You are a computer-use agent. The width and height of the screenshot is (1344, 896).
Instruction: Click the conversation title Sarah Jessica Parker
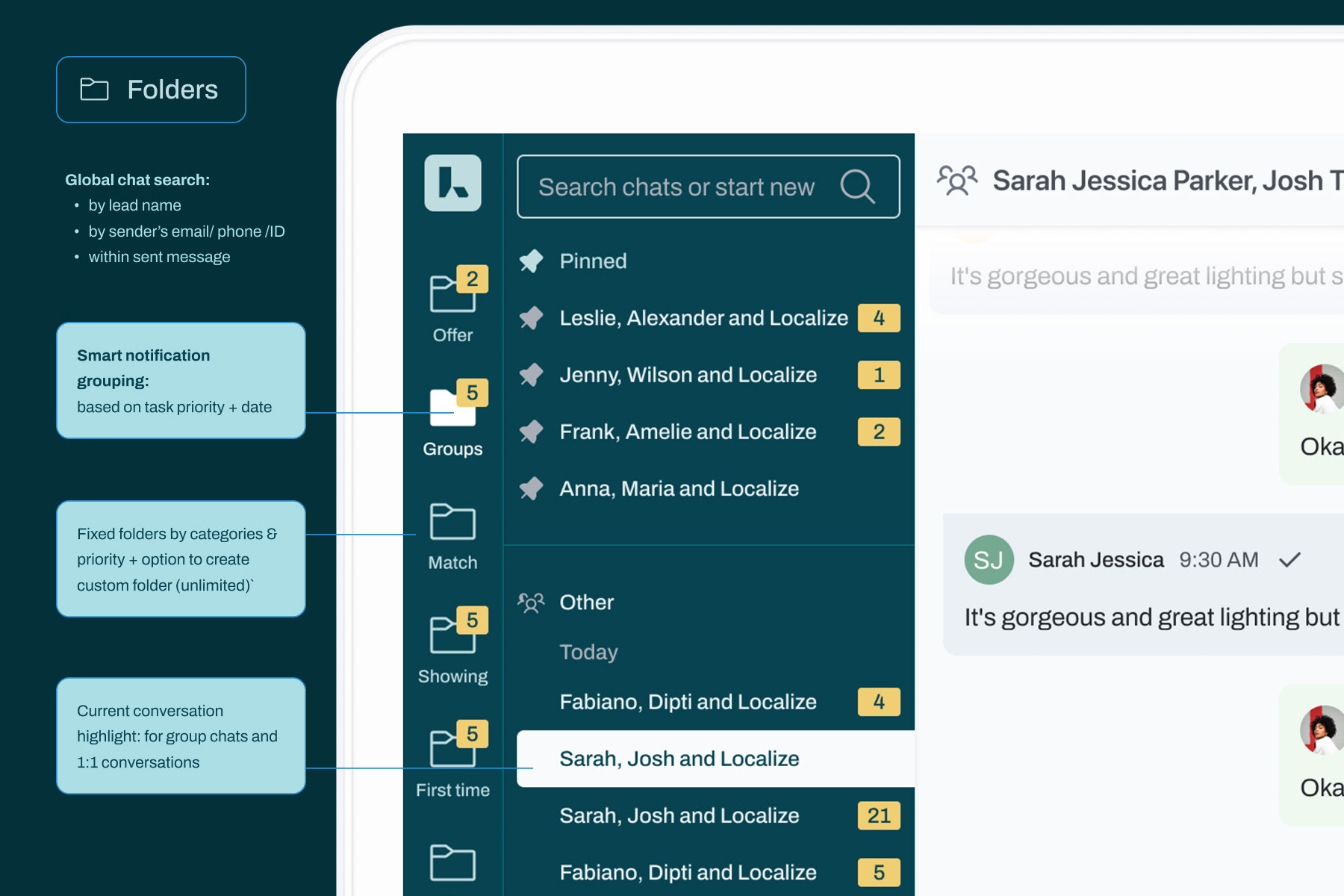(1168, 180)
